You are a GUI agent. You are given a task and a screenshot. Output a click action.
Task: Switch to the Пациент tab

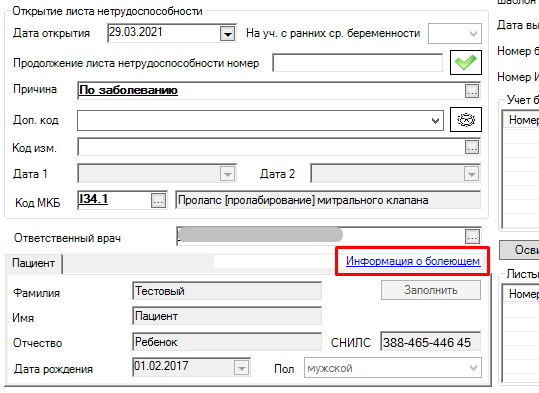[x=33, y=263]
